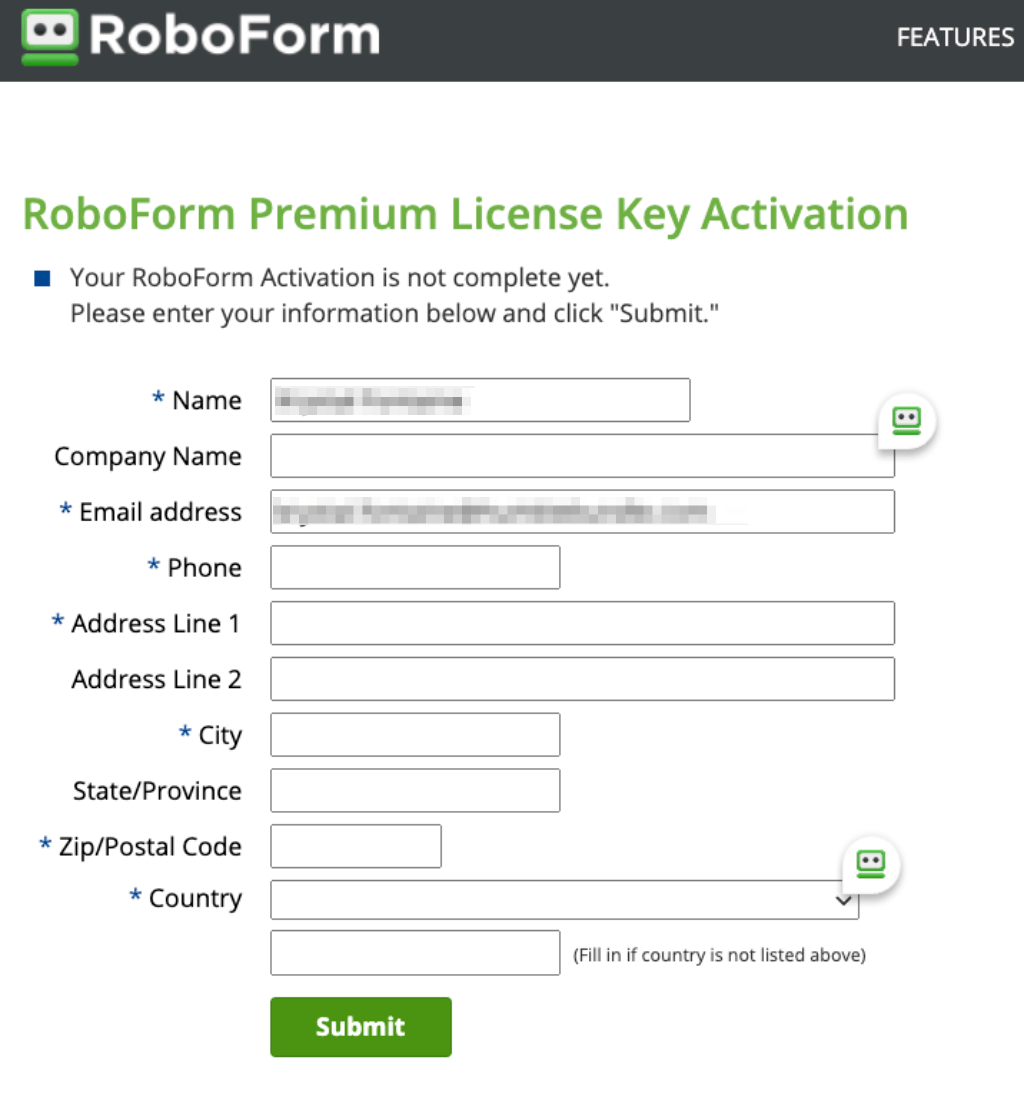This screenshot has width=1024, height=1110.
Task: Open the Country dropdown list
Action: [565, 899]
